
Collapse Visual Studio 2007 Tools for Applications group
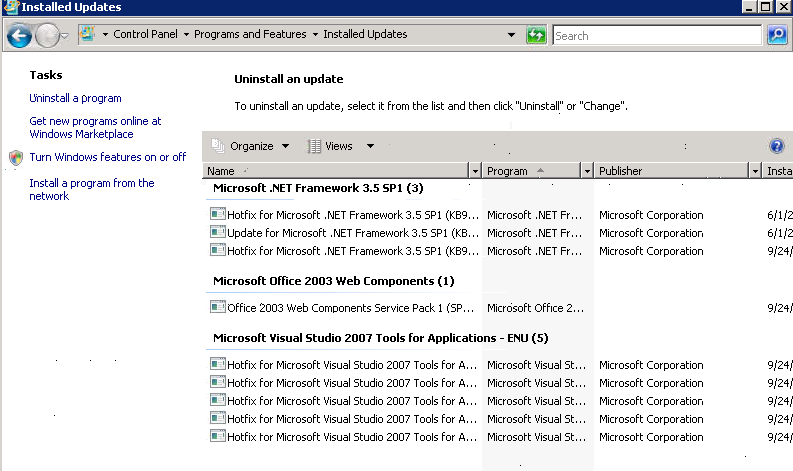(x=380, y=338)
